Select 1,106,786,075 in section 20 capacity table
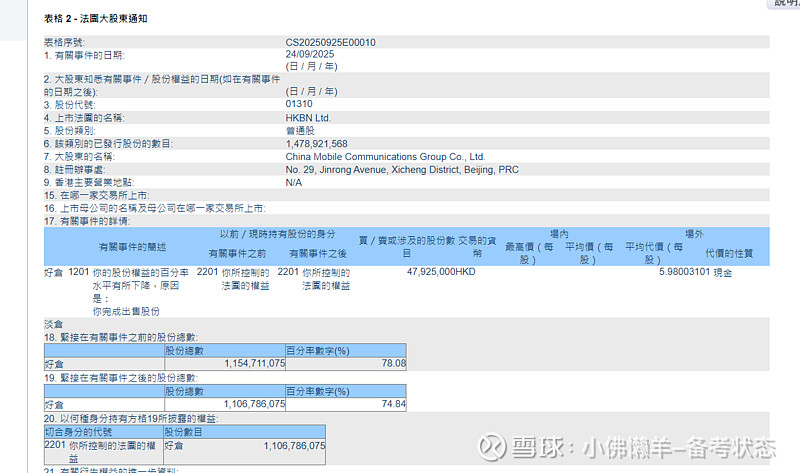The height and width of the screenshot is (473, 800). (294, 445)
